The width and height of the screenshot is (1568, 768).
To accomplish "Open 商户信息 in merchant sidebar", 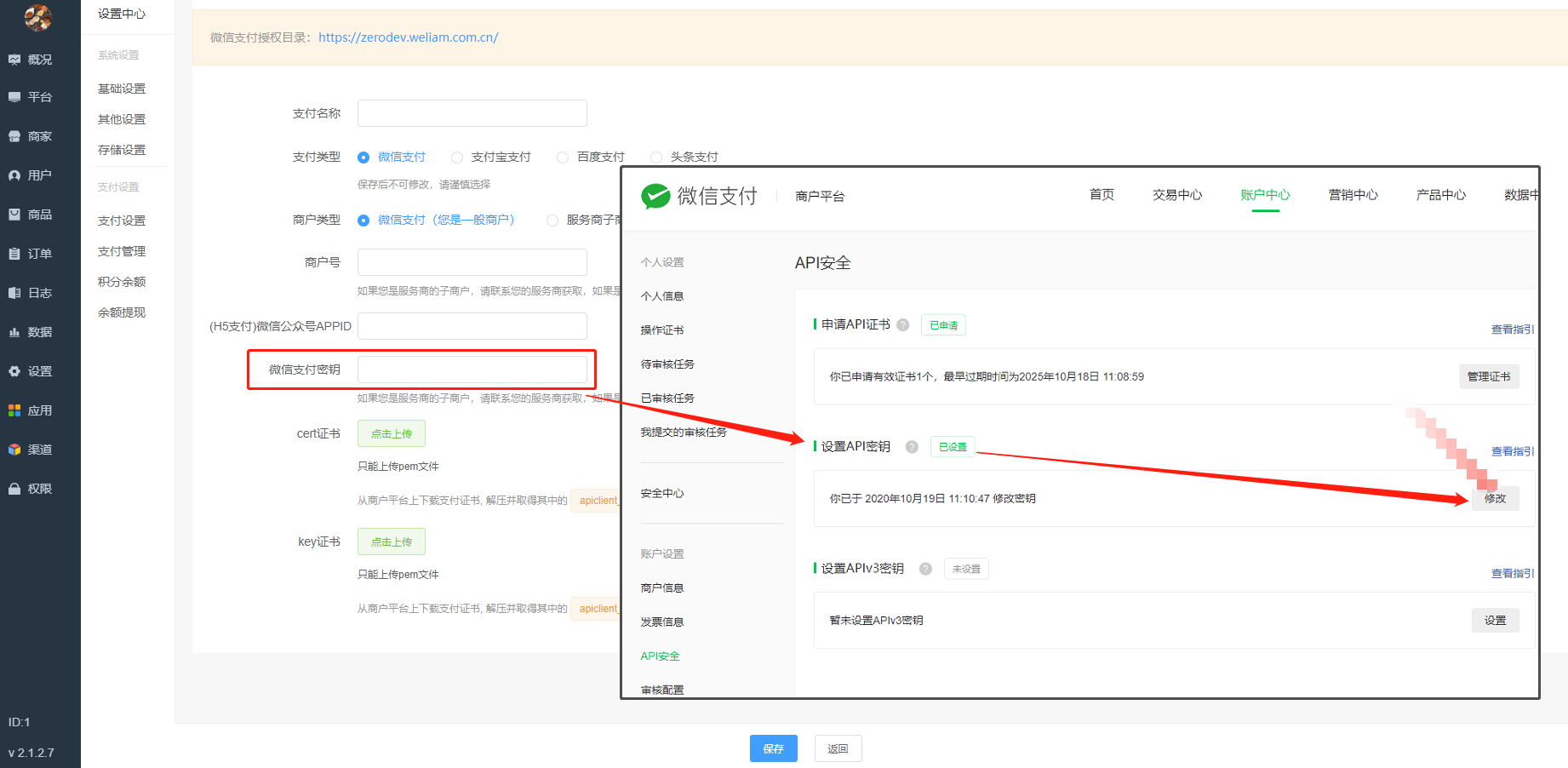I will tap(662, 588).
